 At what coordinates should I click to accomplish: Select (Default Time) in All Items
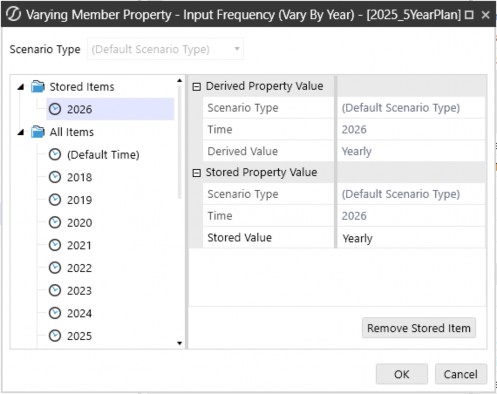click(x=103, y=155)
